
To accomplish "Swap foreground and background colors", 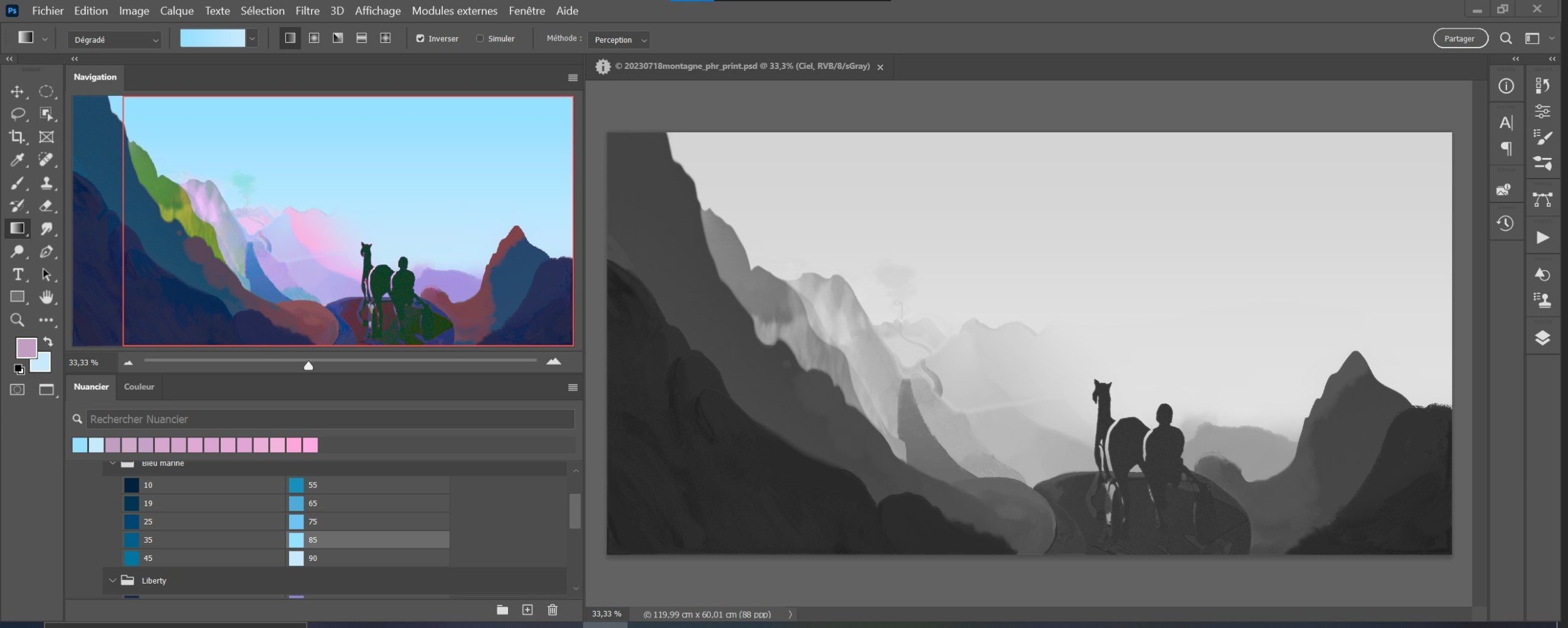I will tap(48, 342).
